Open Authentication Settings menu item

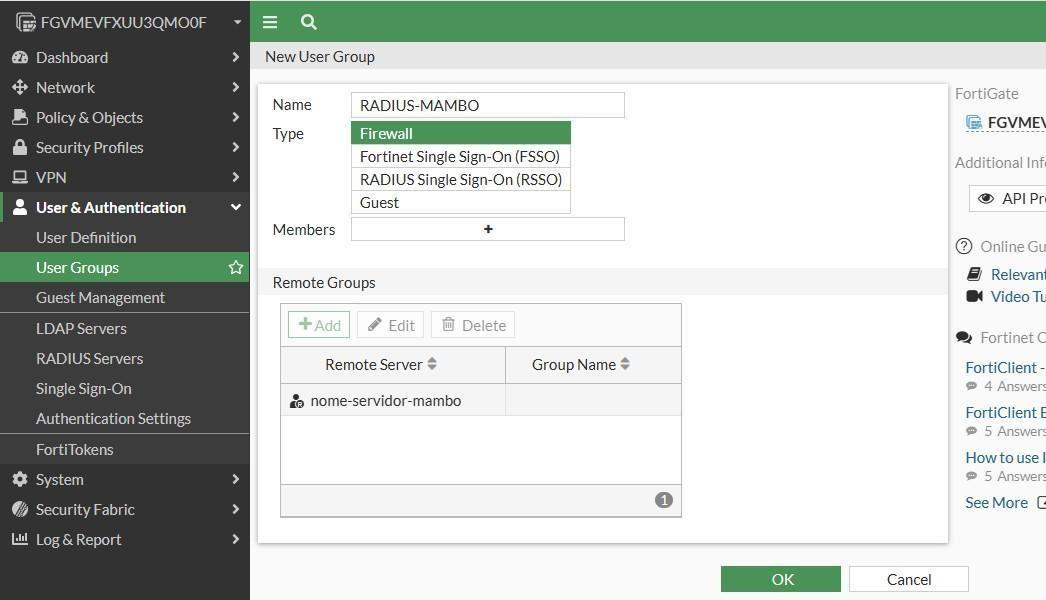coord(125,418)
